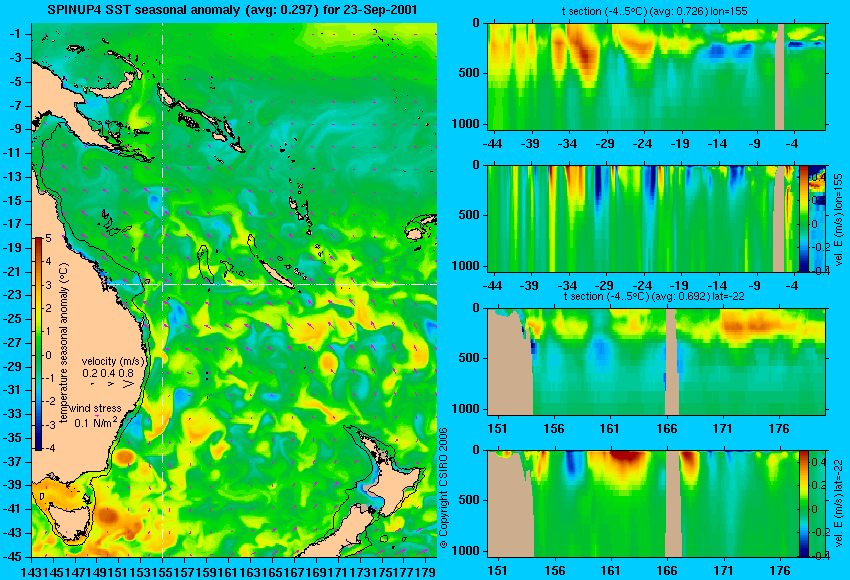The width and height of the screenshot is (850, 580).
Task: Select the 'temperature seasonal anomaly (°C)' vertical label
Action: [63, 343]
